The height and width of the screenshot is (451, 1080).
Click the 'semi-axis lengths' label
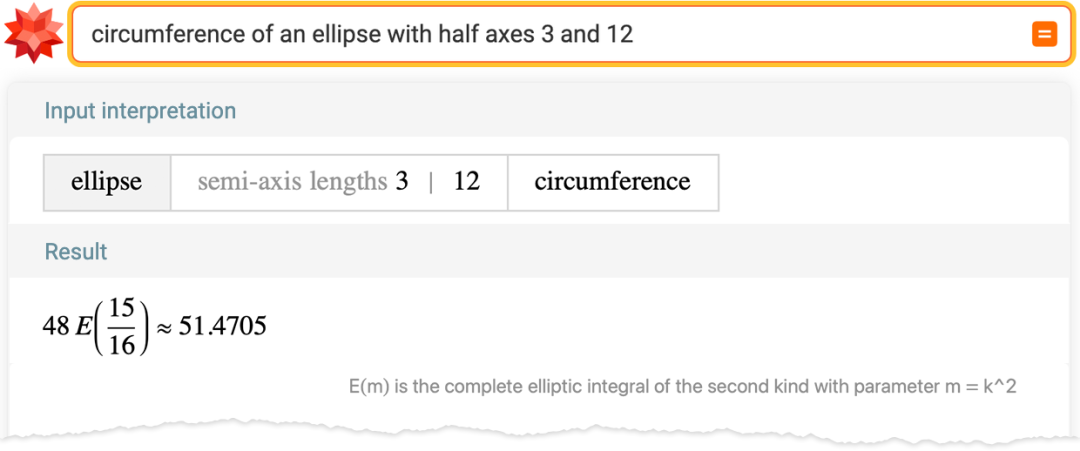coord(292,182)
